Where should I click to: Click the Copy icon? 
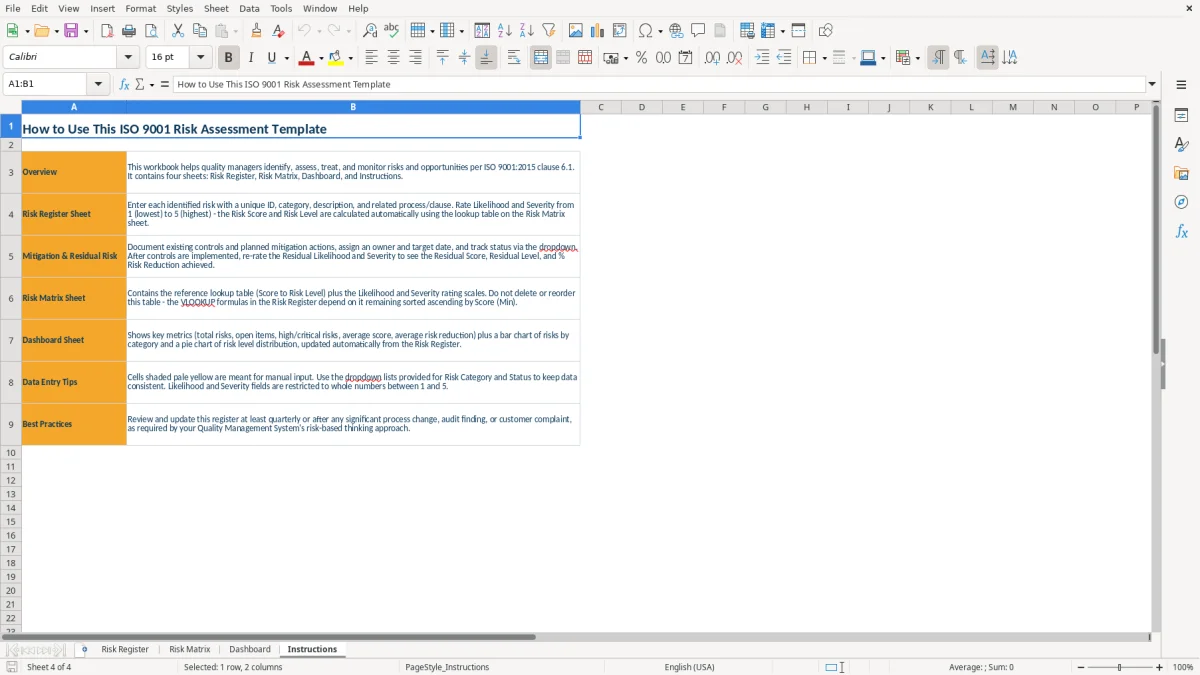(199, 31)
